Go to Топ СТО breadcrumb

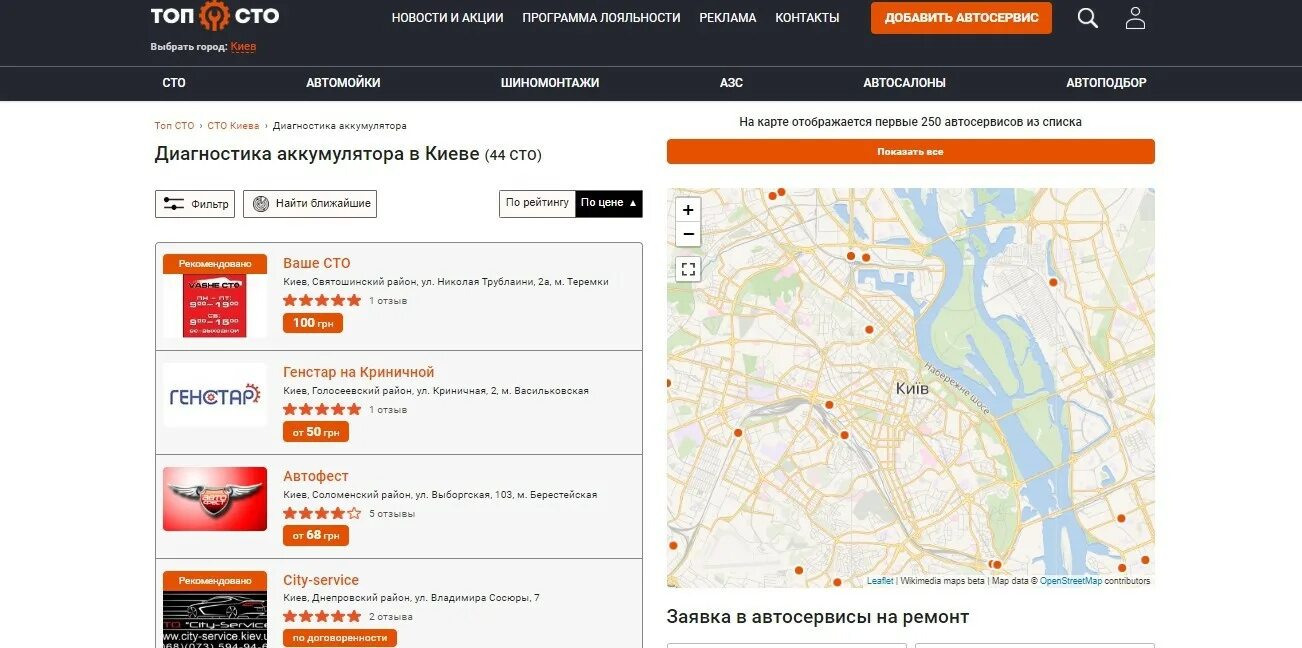[174, 126]
